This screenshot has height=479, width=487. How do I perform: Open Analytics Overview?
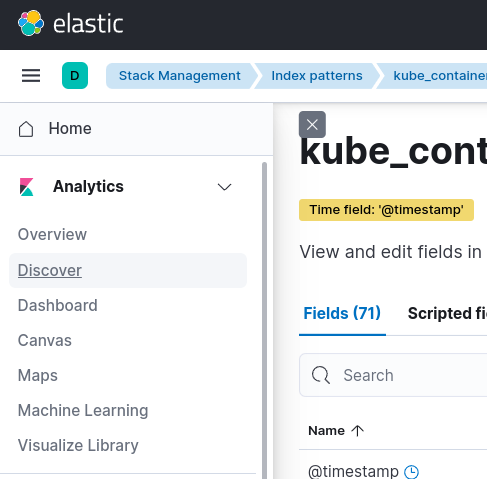[52, 234]
